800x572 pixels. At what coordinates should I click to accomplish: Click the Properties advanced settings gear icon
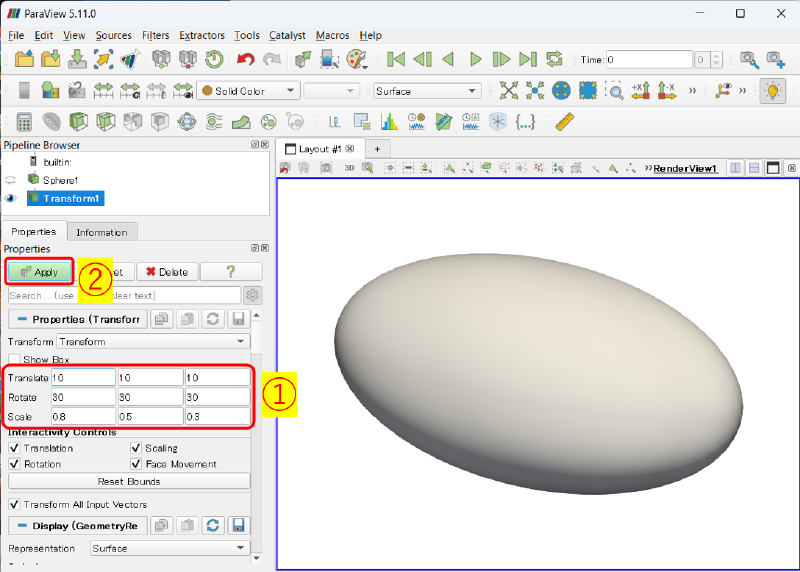click(x=253, y=295)
